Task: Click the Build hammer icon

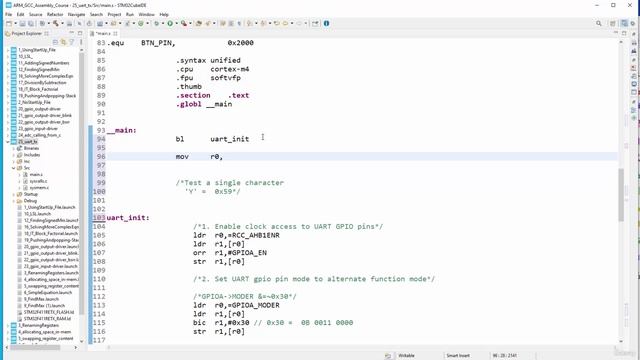Action: click(56, 24)
